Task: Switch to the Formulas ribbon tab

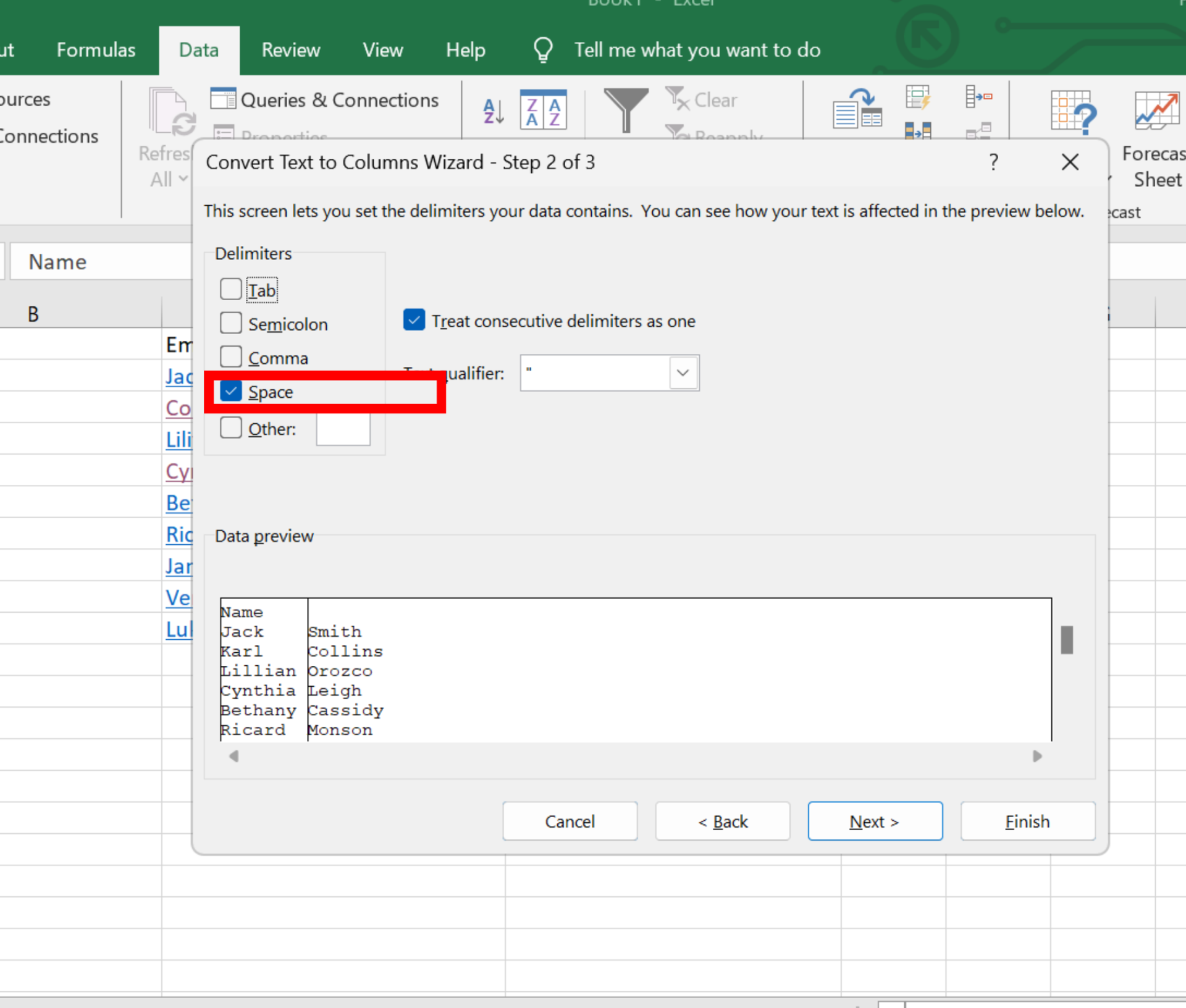Action: [x=96, y=50]
